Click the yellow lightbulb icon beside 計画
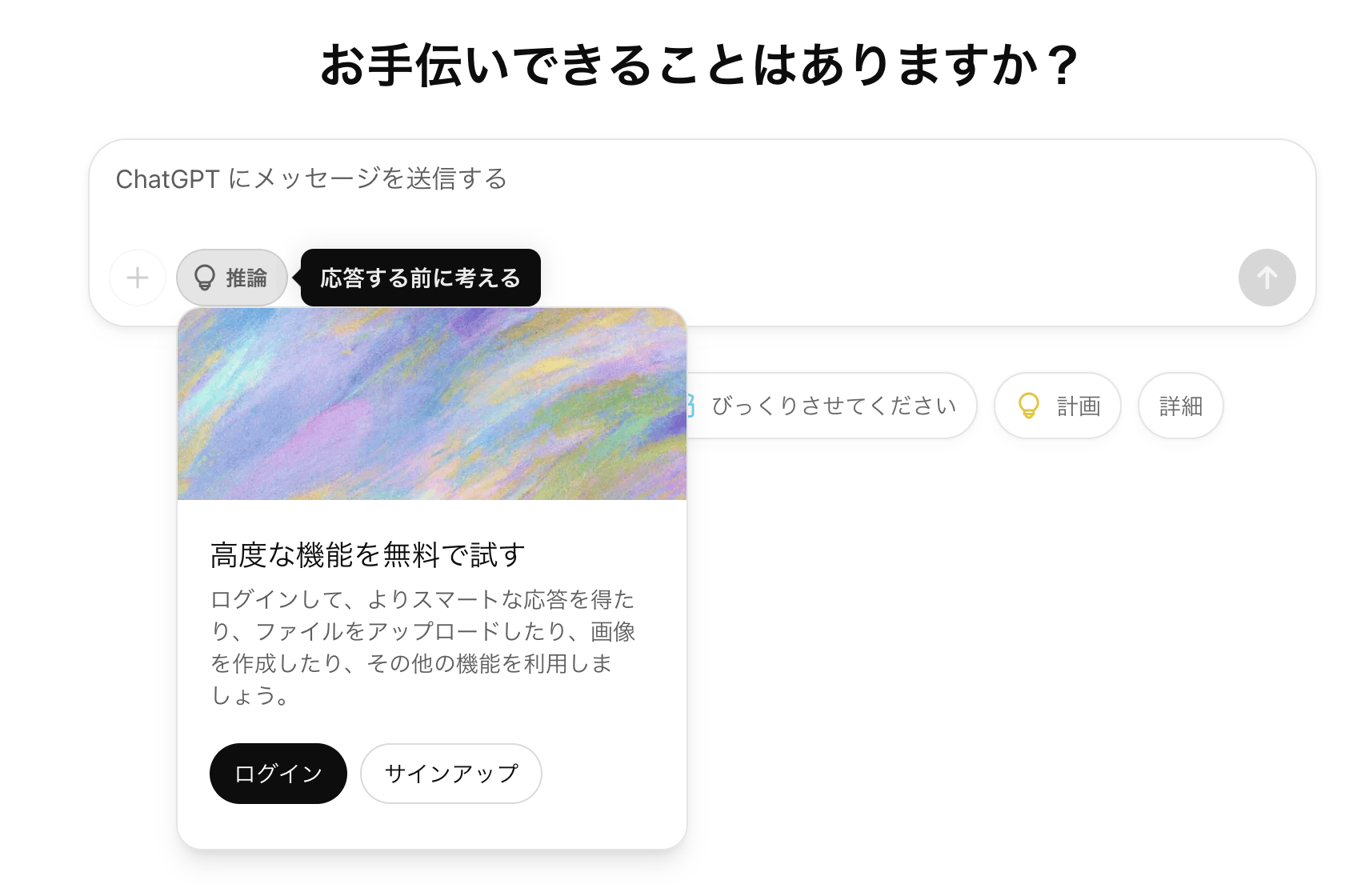 tap(1028, 406)
